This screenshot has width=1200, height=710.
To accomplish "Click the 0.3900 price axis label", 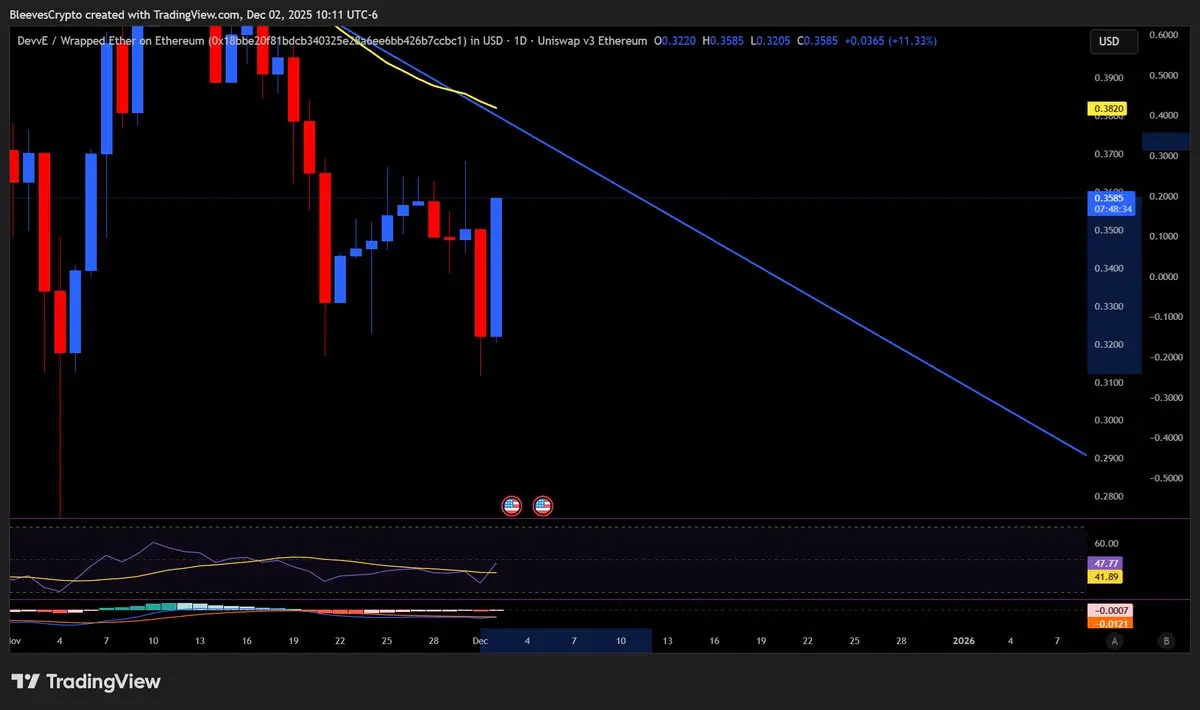I will point(1108,78).
